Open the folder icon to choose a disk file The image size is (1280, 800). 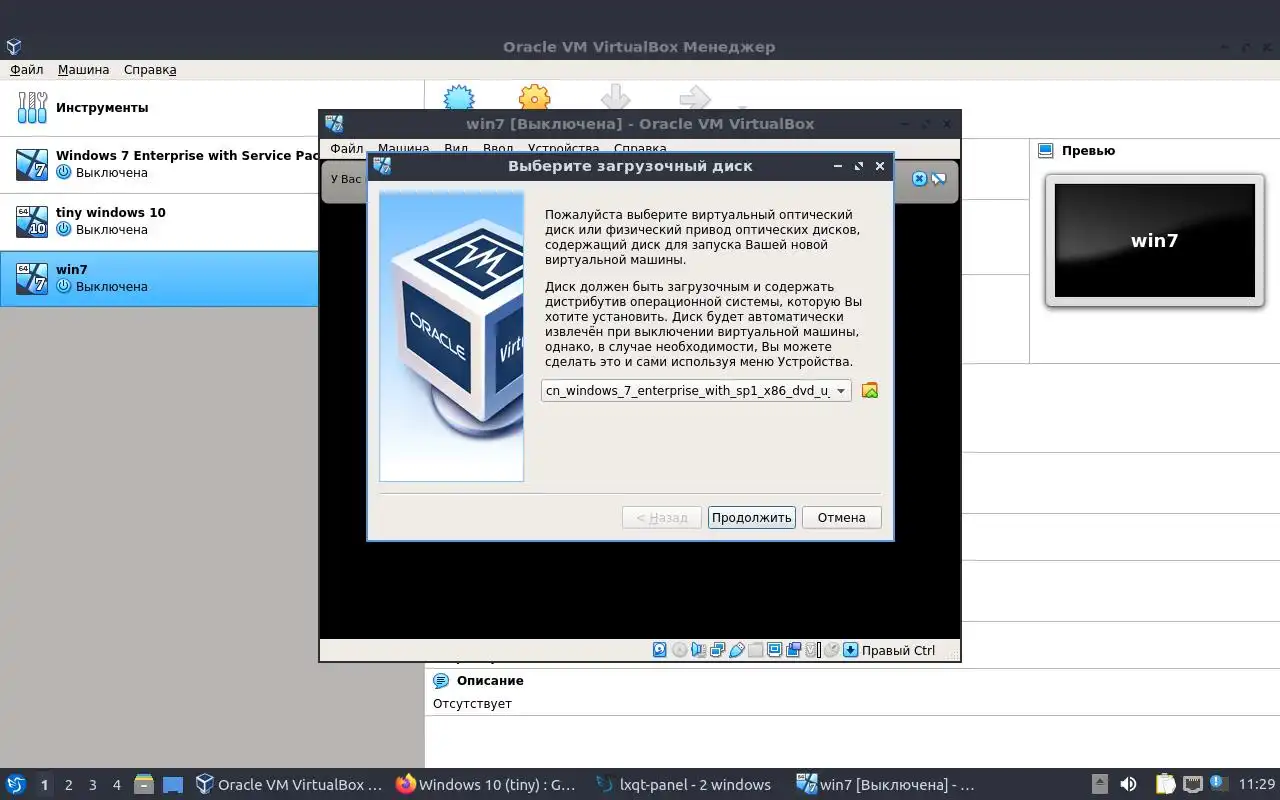tap(870, 391)
